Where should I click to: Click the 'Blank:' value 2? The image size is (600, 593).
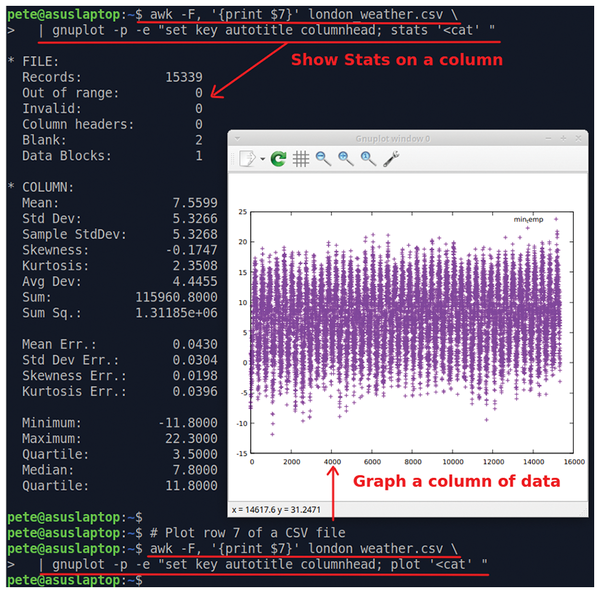199,140
